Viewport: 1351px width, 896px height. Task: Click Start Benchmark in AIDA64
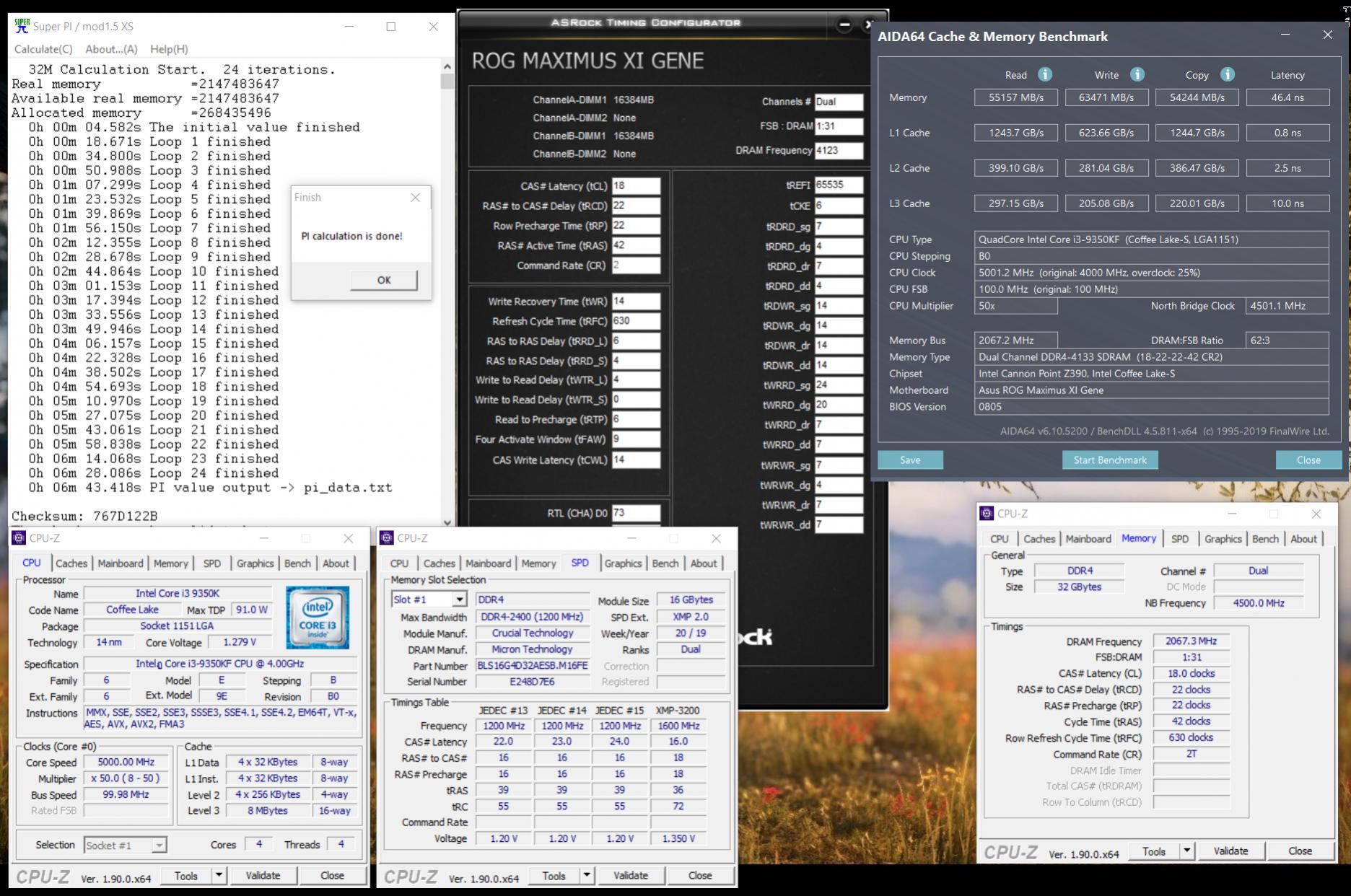pos(1110,460)
